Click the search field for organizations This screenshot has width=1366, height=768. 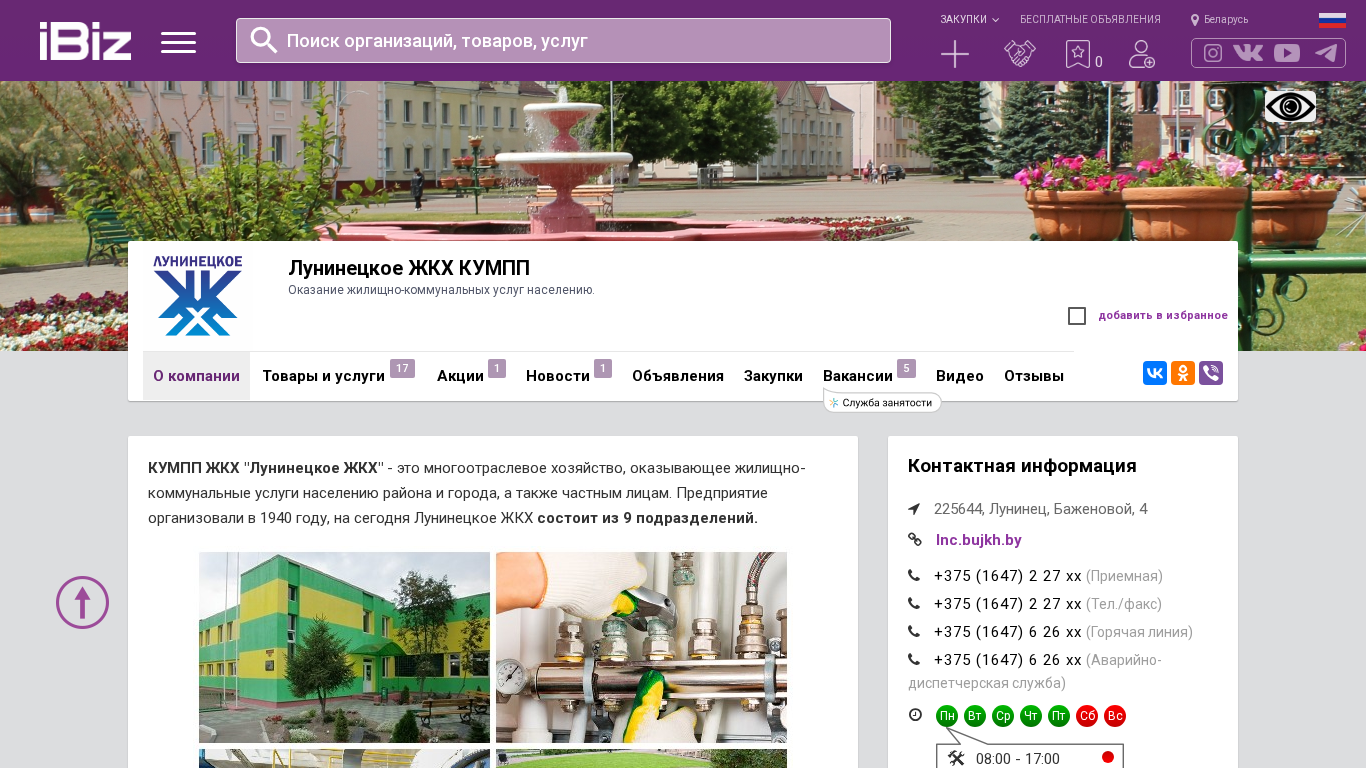pyautogui.click(x=563, y=40)
